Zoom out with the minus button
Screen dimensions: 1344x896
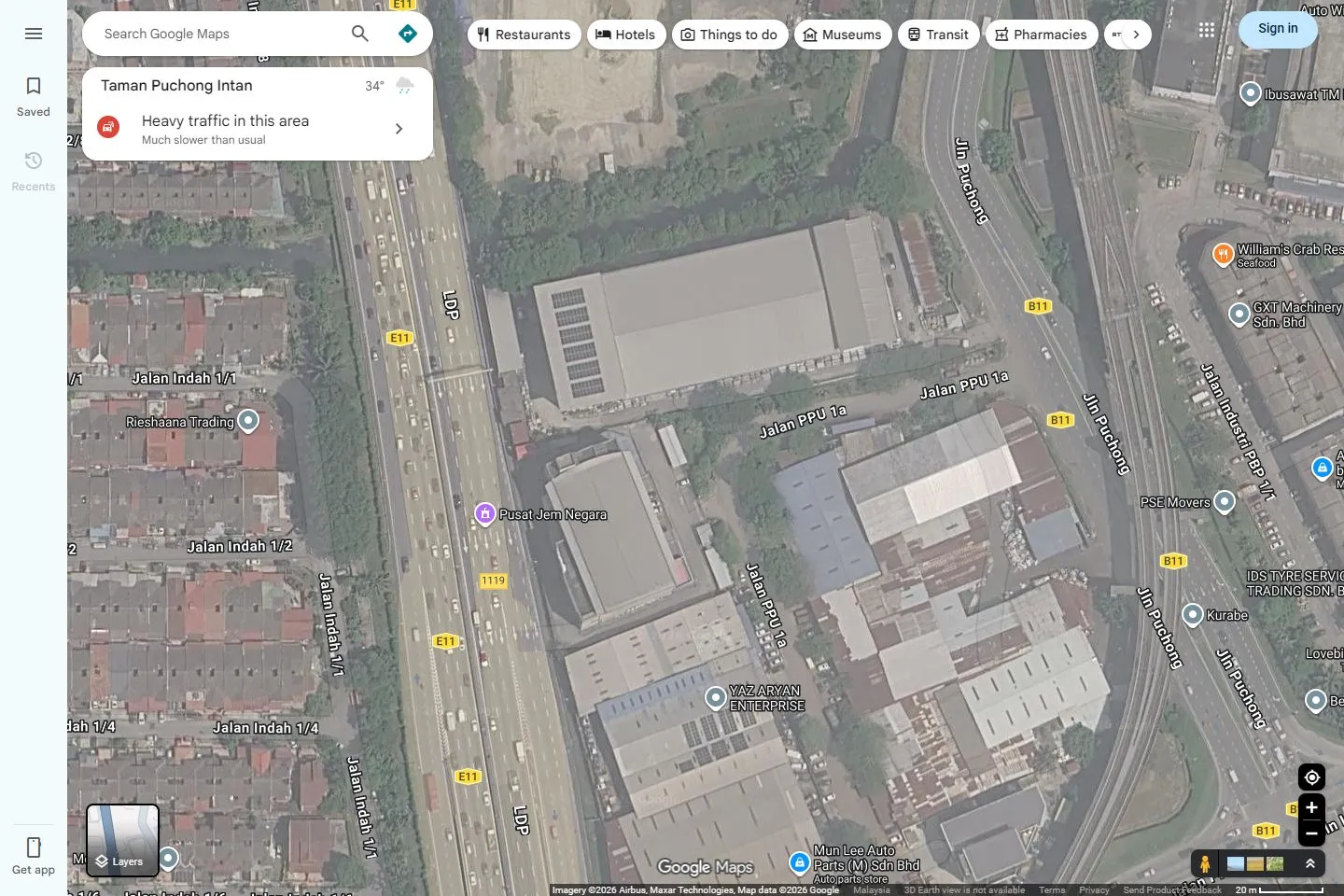[1311, 833]
